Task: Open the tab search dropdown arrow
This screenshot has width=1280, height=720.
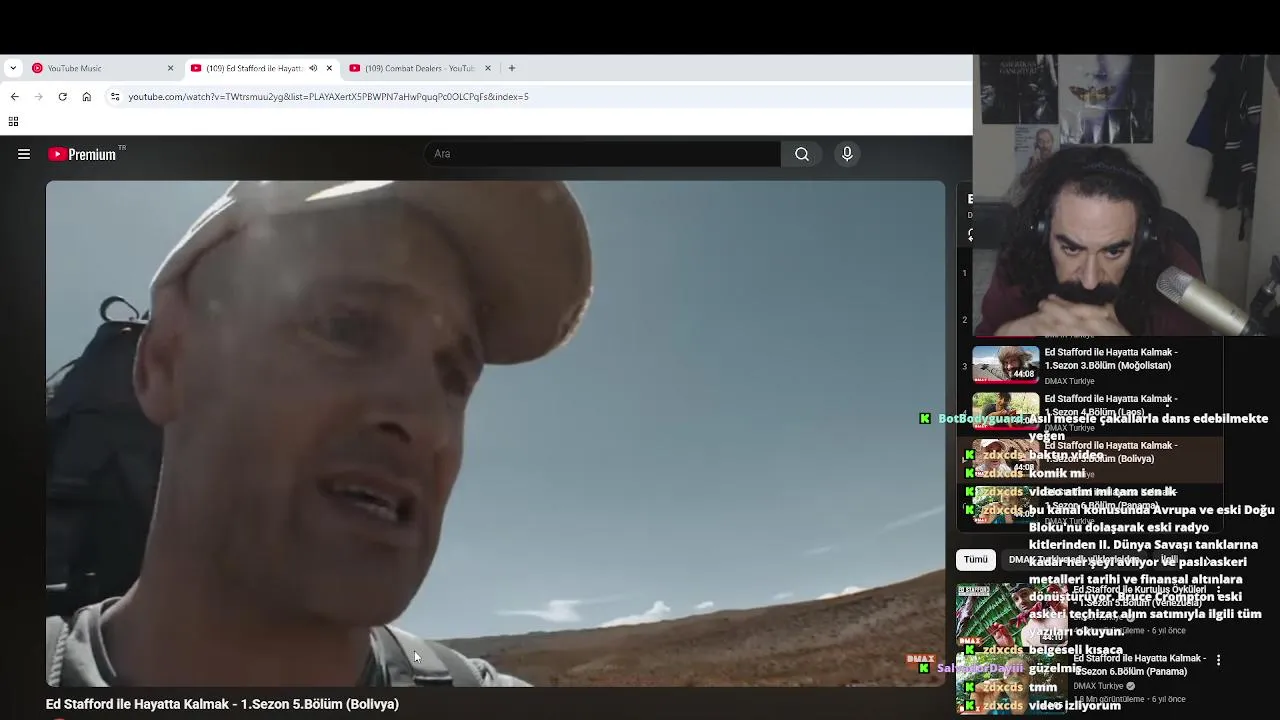Action: [12, 68]
